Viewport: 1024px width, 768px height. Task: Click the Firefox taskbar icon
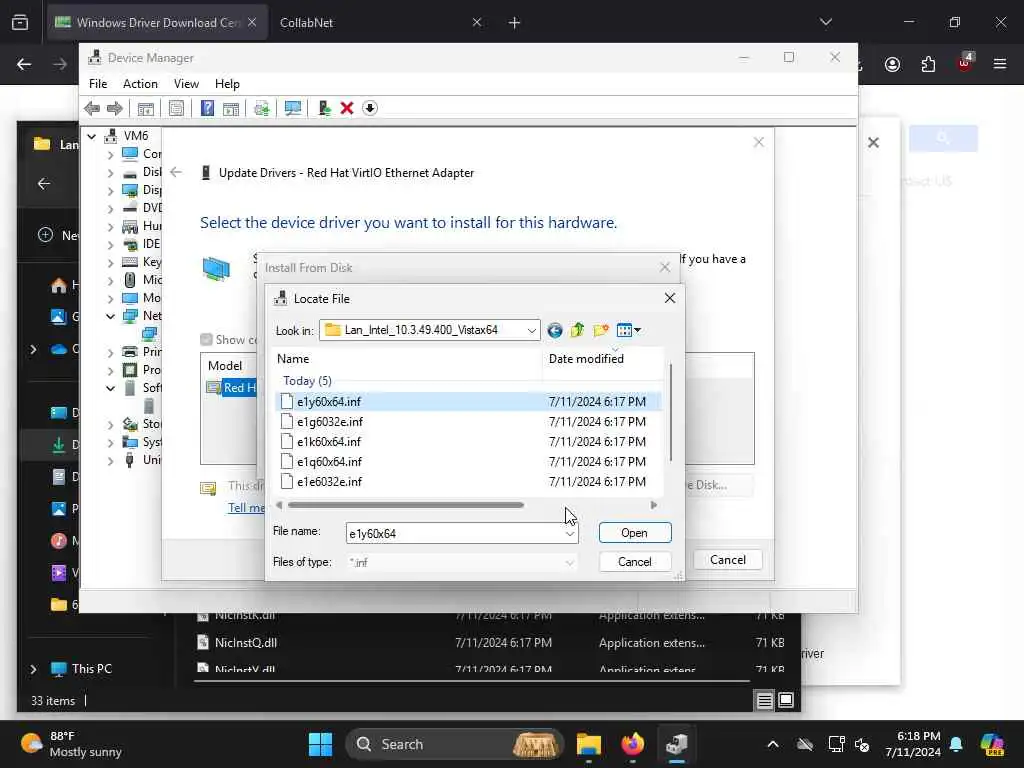[x=632, y=744]
